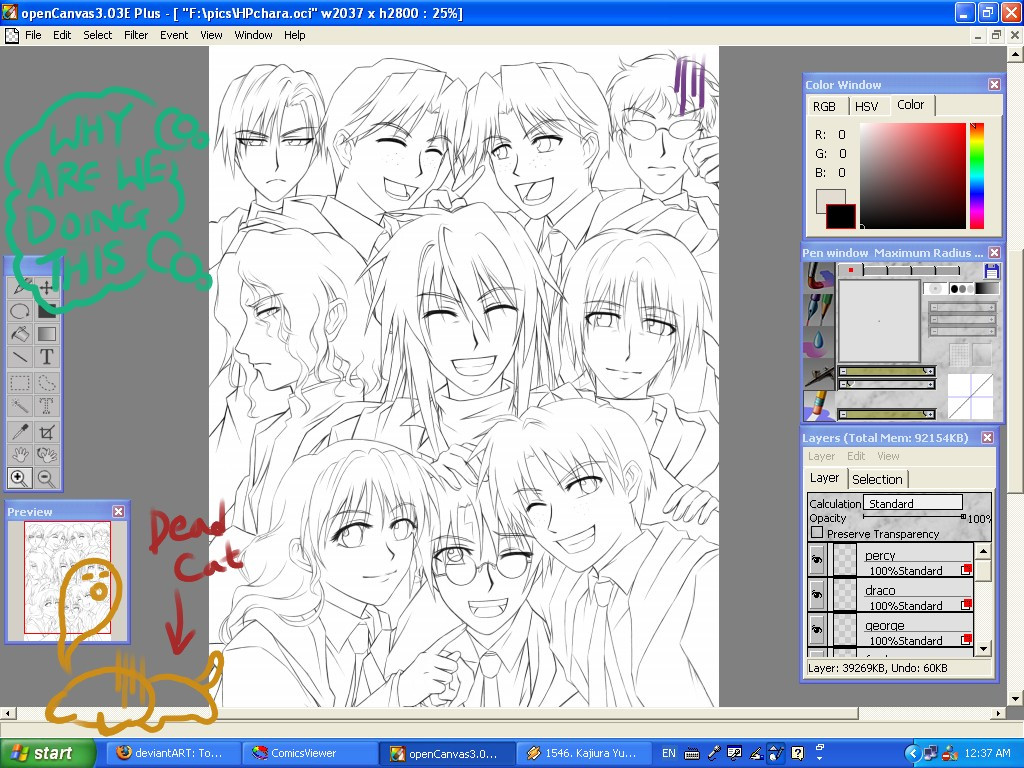The height and width of the screenshot is (768, 1024).
Task: Toggle the red marker on george layer
Action: [x=966, y=639]
